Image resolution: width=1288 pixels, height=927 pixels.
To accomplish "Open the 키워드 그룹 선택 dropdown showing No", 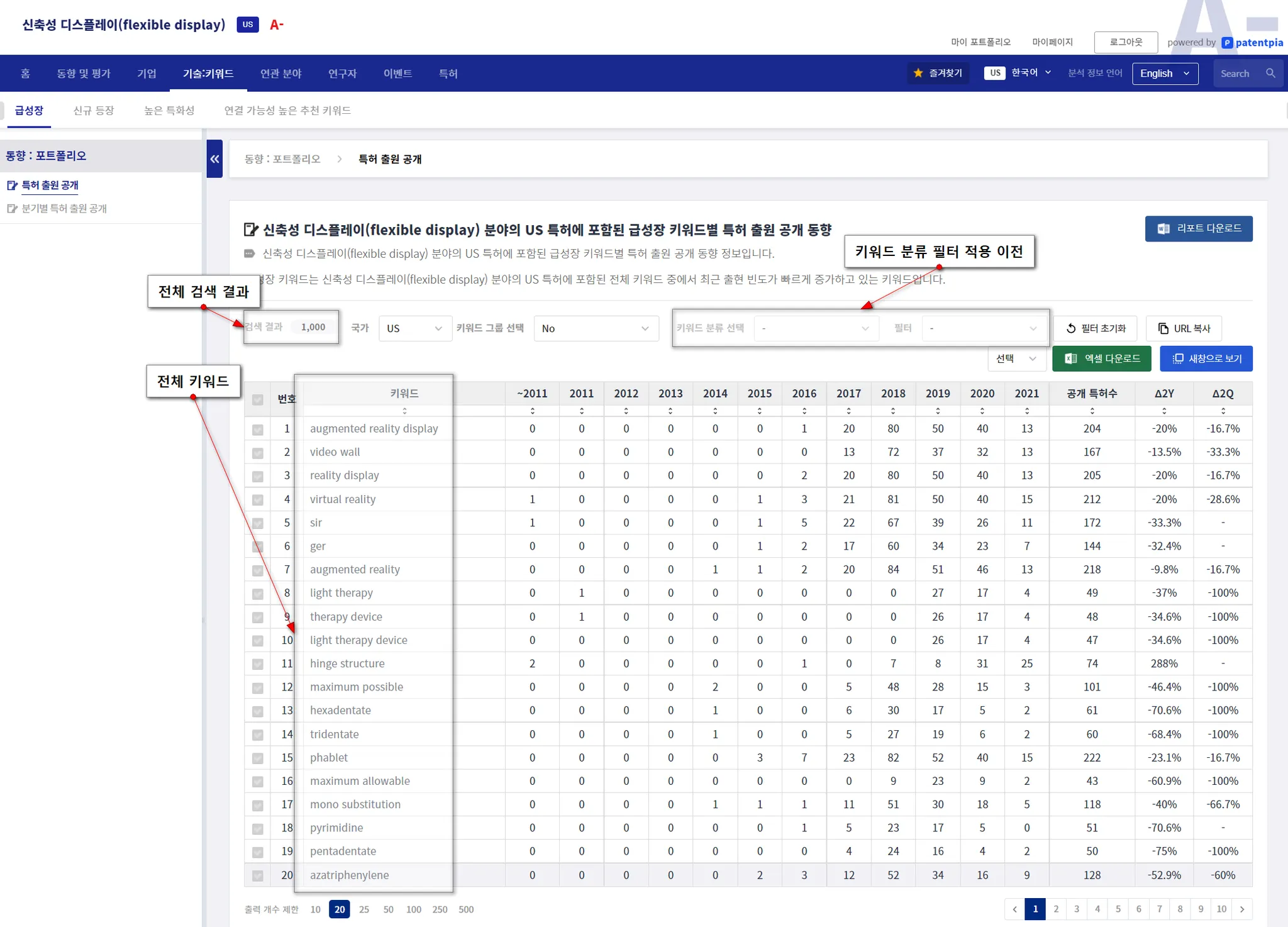I will pyautogui.click(x=595, y=328).
